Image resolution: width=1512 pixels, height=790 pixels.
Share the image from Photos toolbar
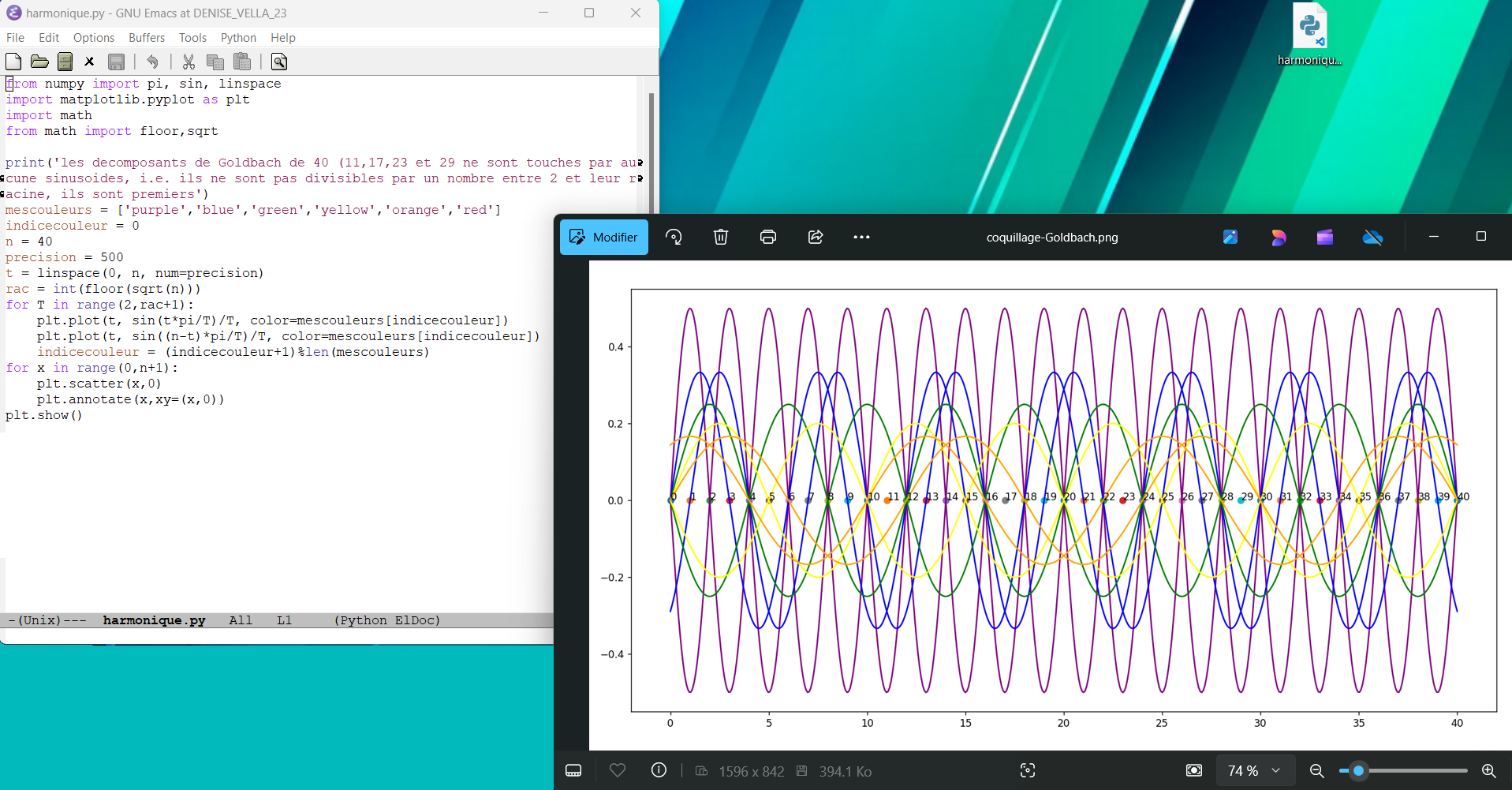coord(816,237)
